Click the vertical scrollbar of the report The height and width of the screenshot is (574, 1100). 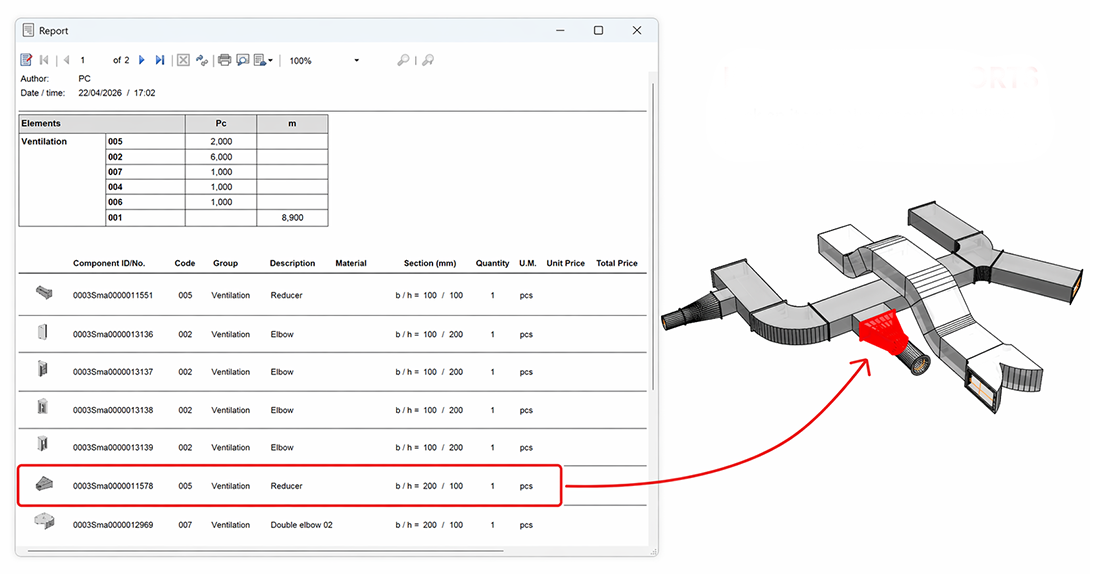click(654, 235)
